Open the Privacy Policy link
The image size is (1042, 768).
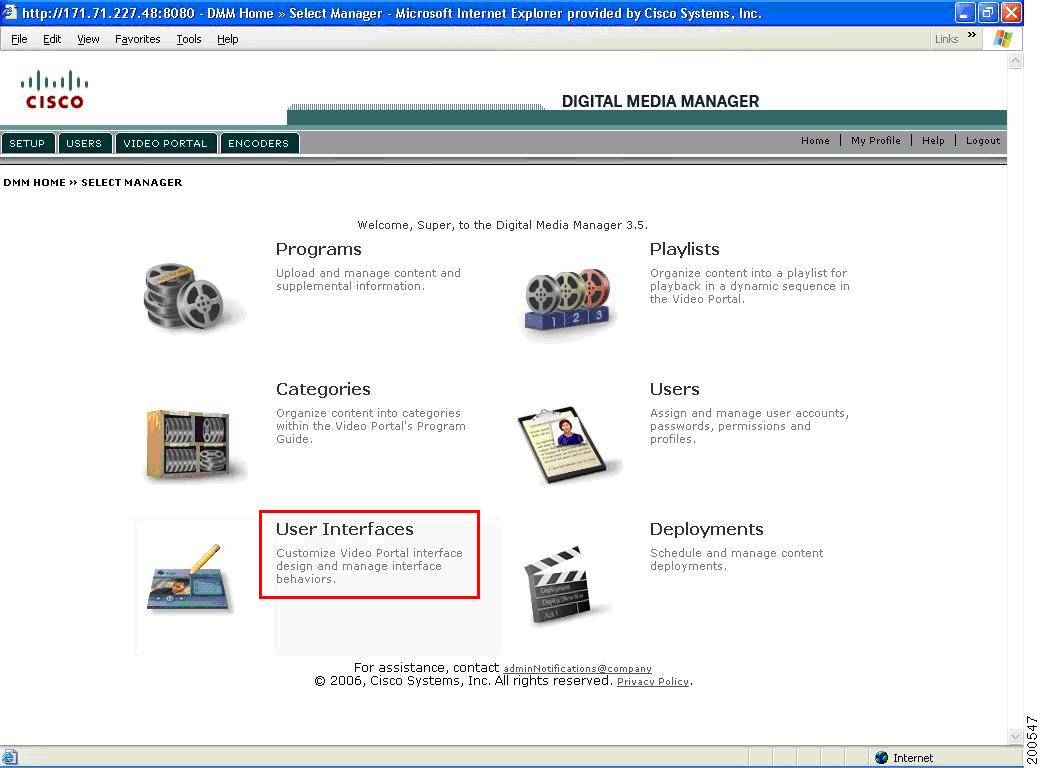tap(653, 682)
